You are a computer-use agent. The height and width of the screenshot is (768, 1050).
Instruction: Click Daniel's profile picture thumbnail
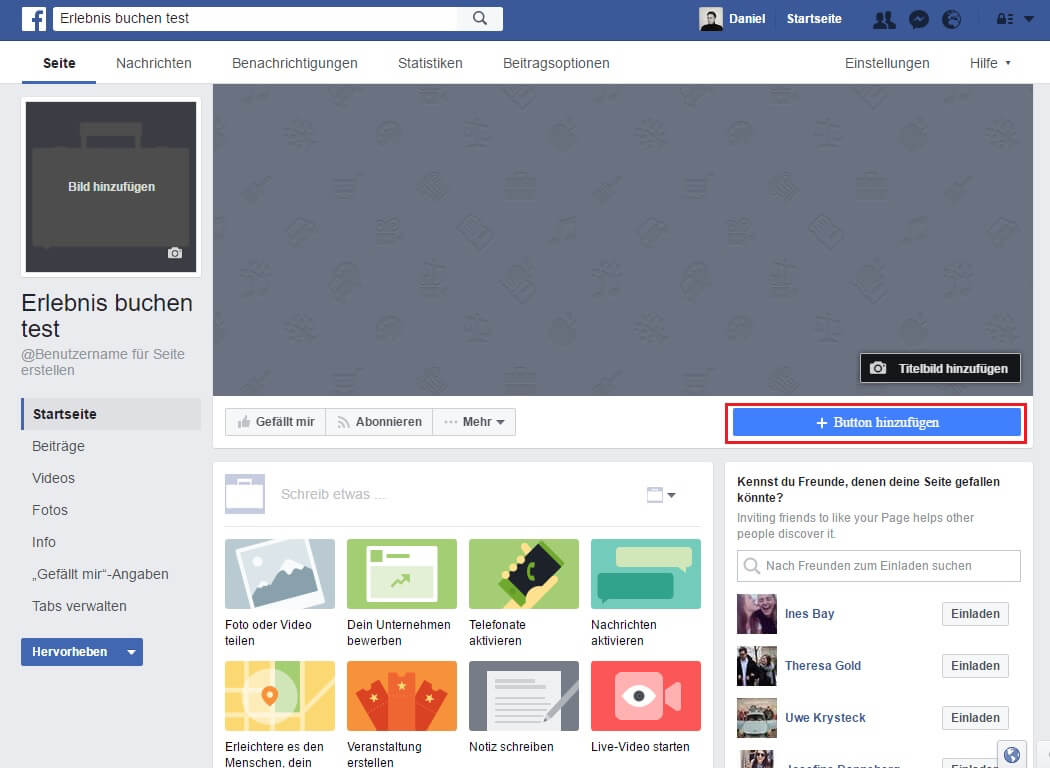(710, 19)
